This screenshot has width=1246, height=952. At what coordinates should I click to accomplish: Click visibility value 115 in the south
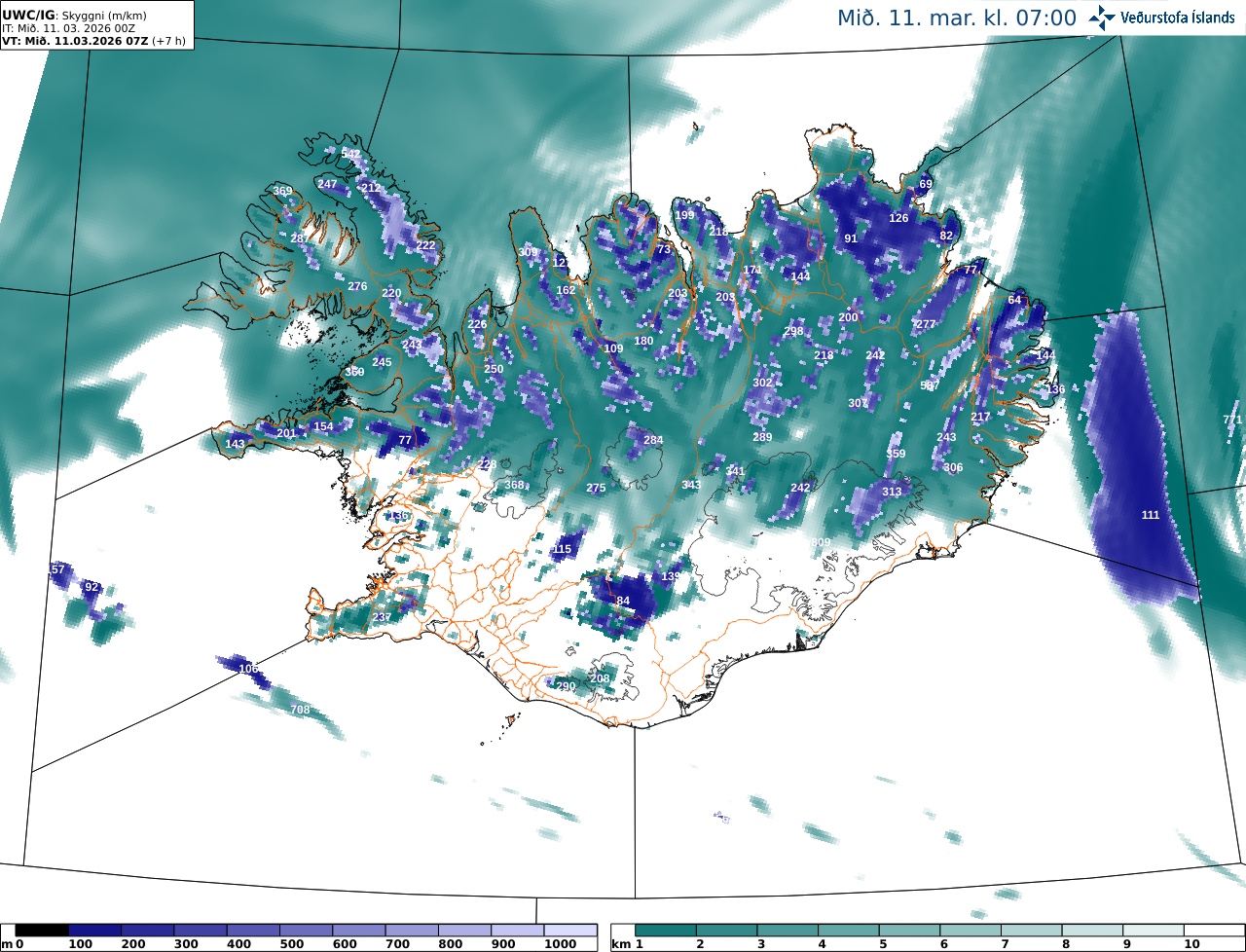(x=562, y=549)
